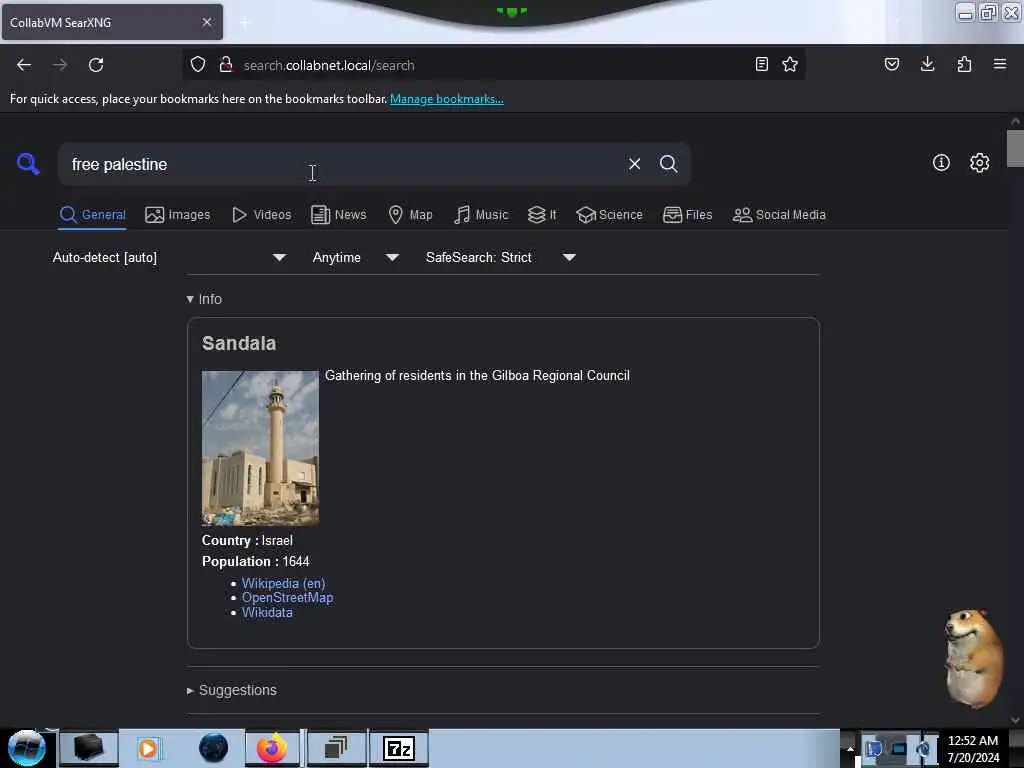Click the Sandala mosque thumbnail

260,448
